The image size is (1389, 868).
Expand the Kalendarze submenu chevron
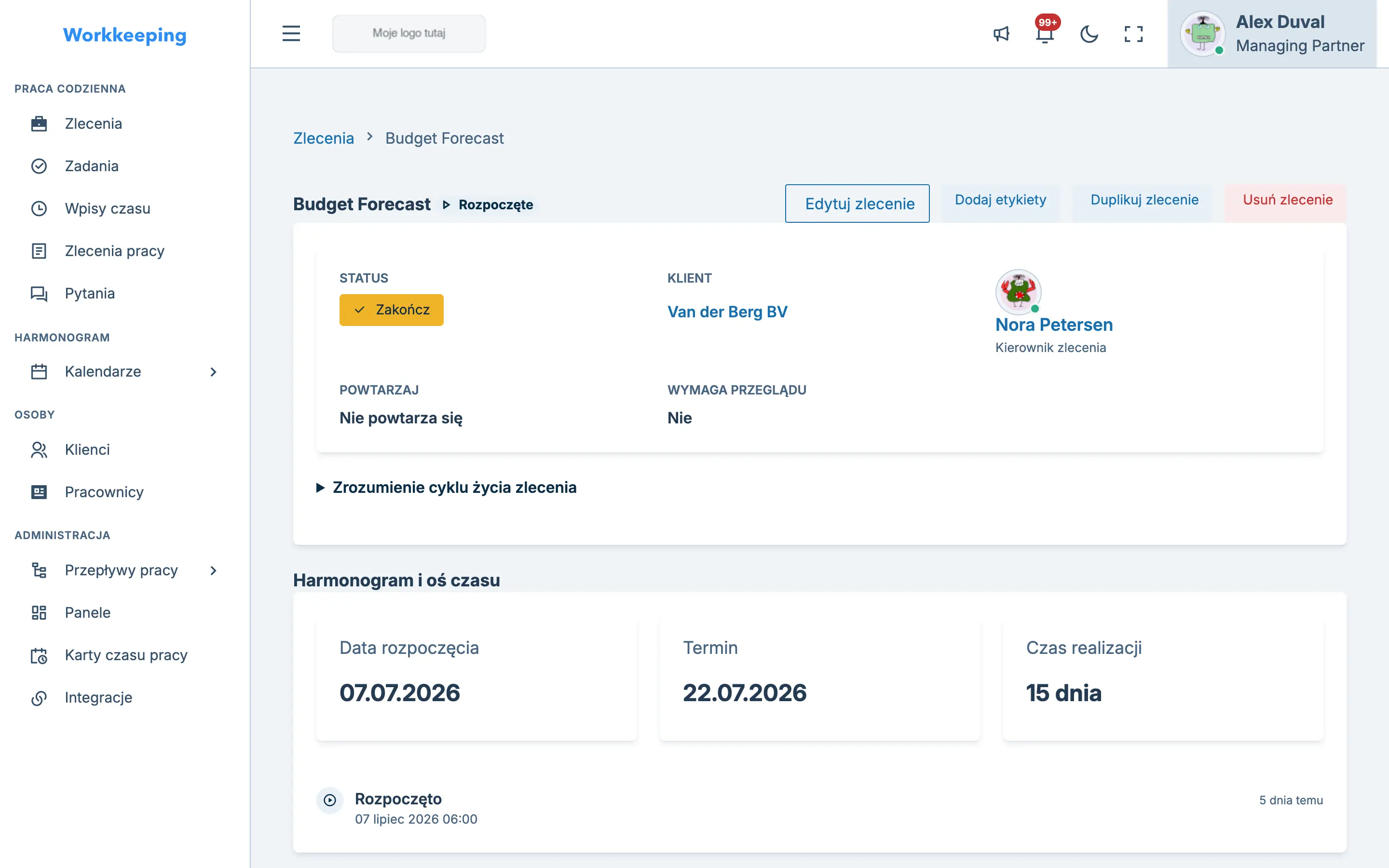tap(214, 372)
